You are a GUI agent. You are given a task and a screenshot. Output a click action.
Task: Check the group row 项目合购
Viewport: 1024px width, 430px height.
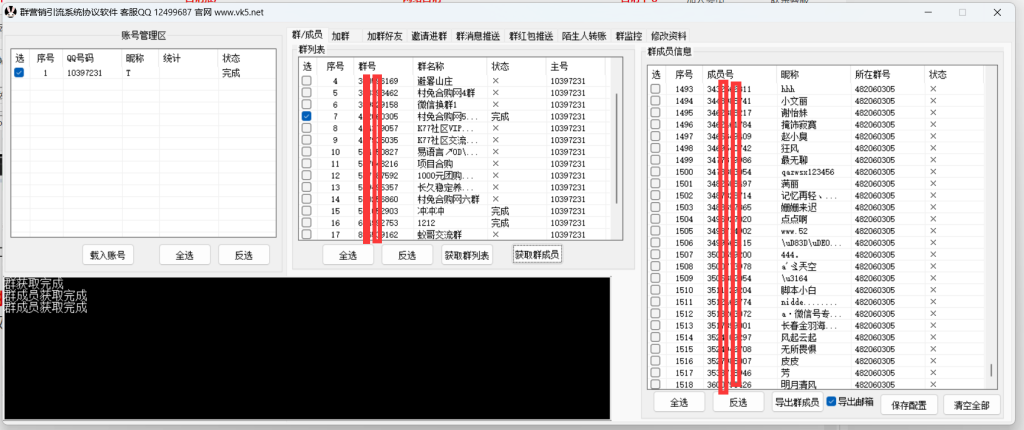tap(306, 163)
